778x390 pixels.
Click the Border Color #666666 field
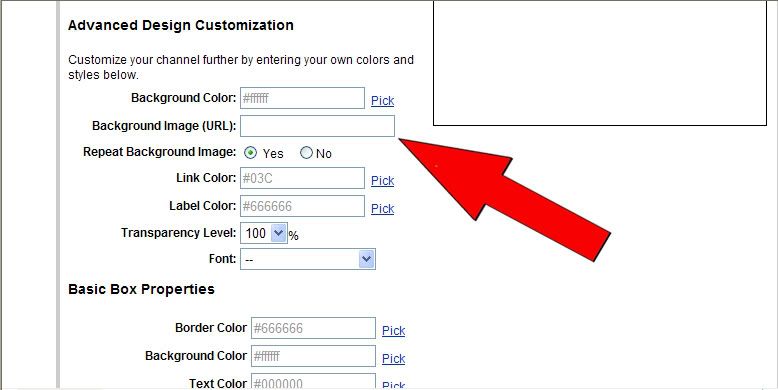coord(313,328)
